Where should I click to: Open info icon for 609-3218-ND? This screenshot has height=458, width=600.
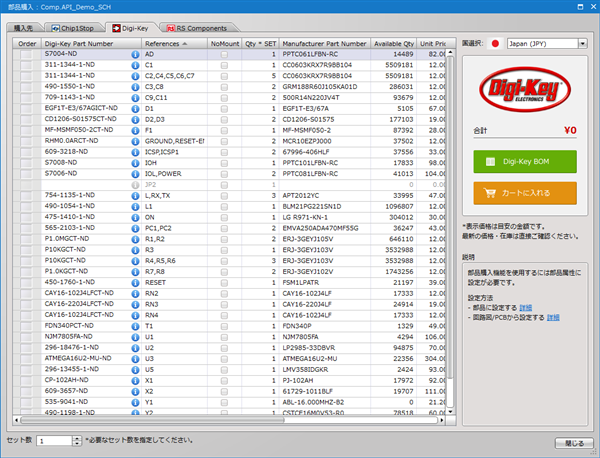tap(135, 152)
